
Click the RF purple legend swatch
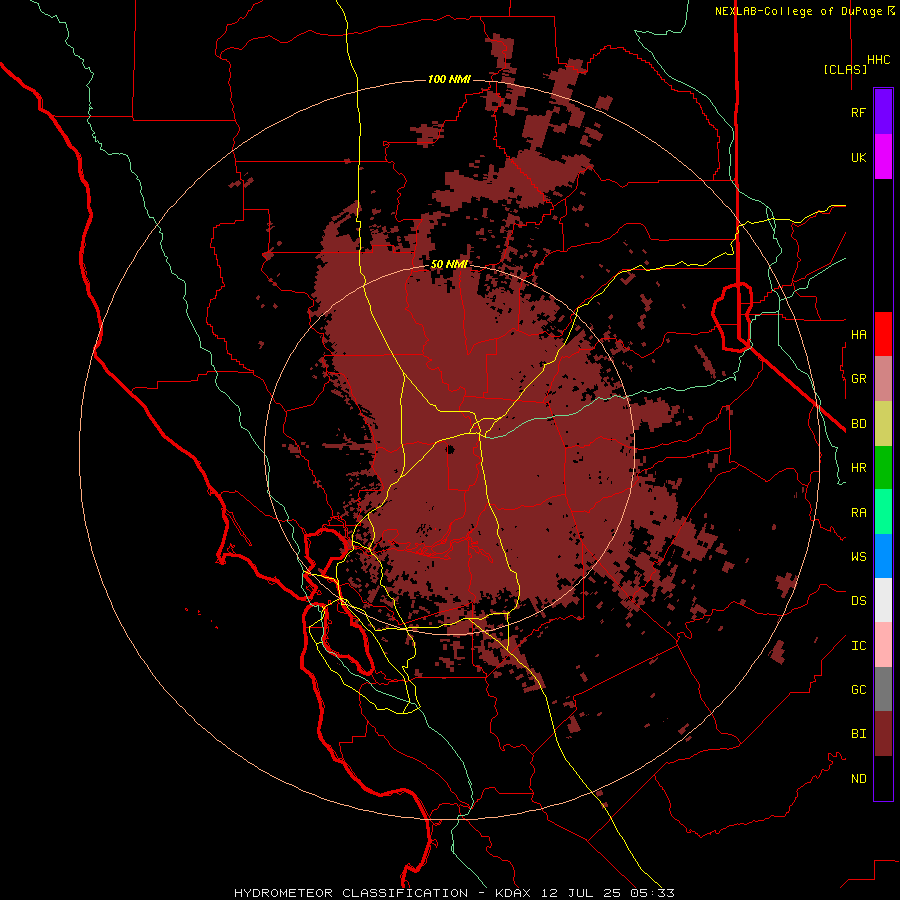(x=883, y=112)
